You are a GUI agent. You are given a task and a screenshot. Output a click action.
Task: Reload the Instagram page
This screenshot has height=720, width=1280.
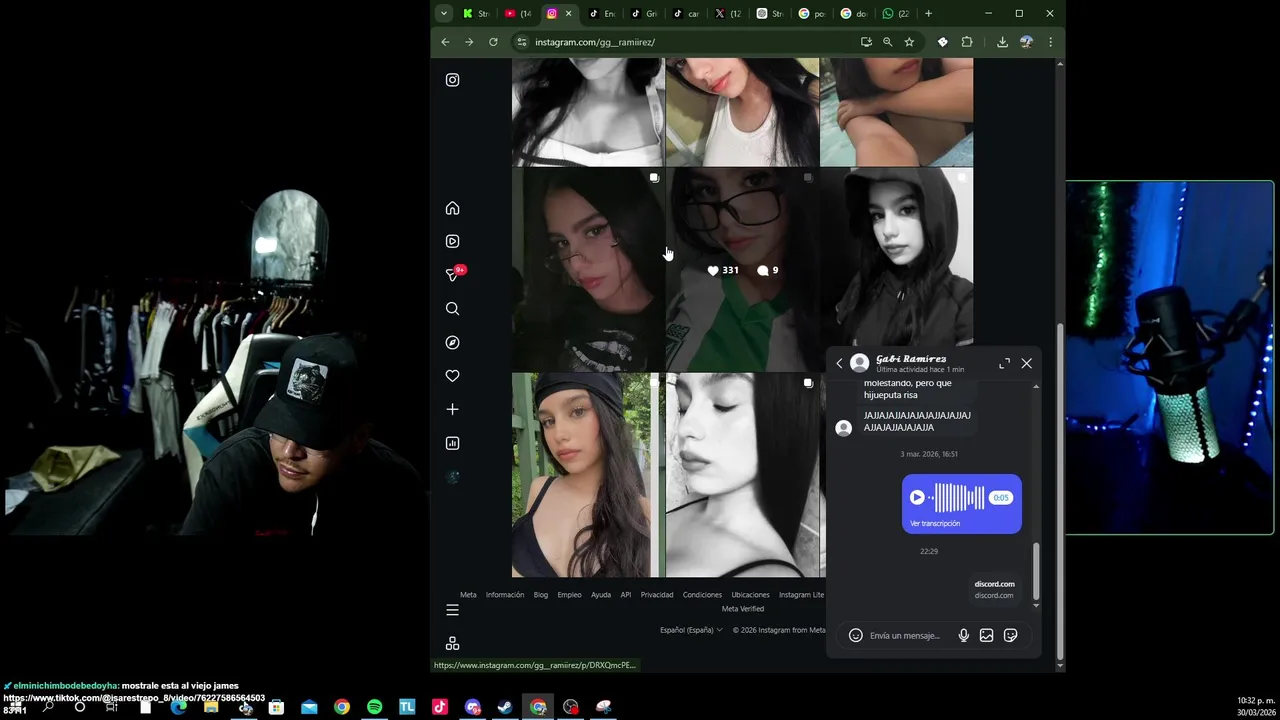click(493, 42)
